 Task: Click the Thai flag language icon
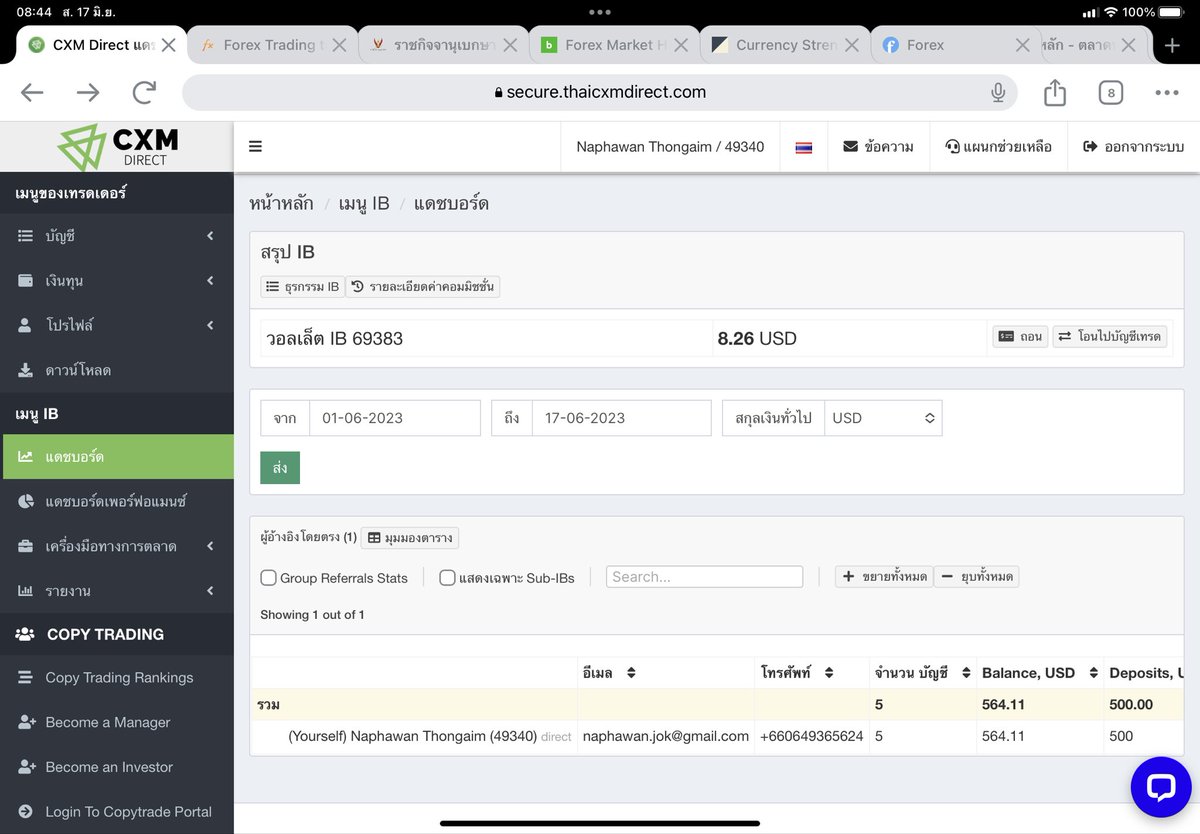click(x=804, y=147)
